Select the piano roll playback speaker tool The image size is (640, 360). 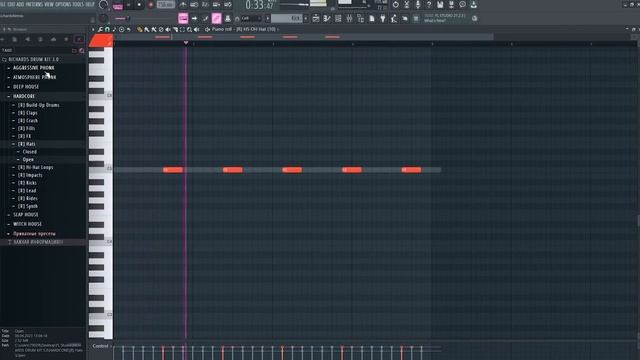pos(197,29)
